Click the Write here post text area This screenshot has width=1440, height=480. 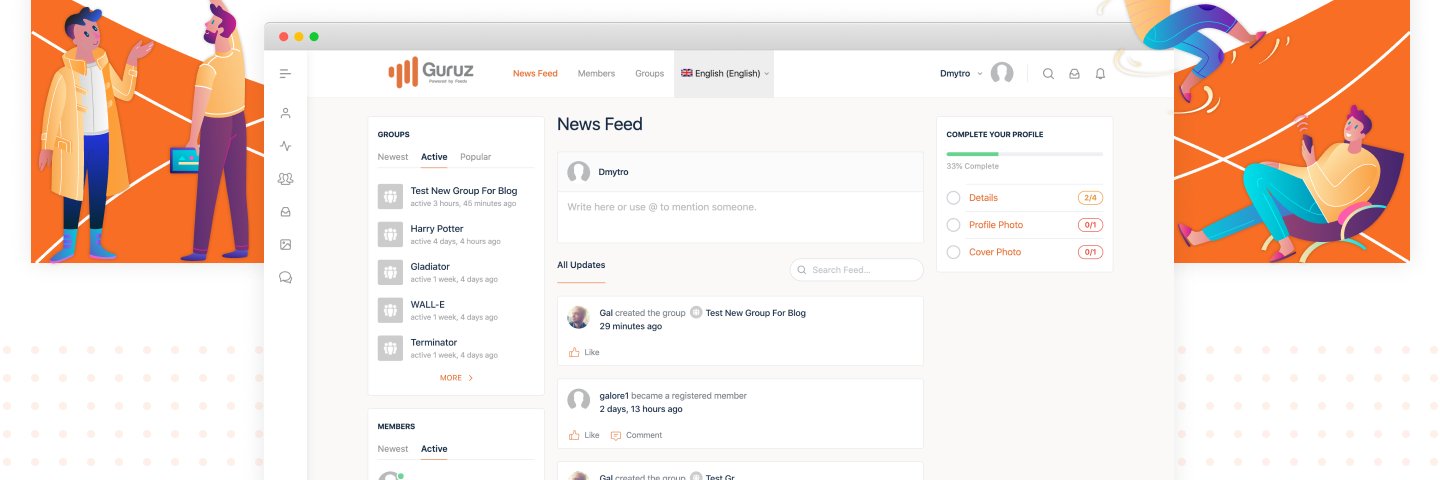click(740, 217)
